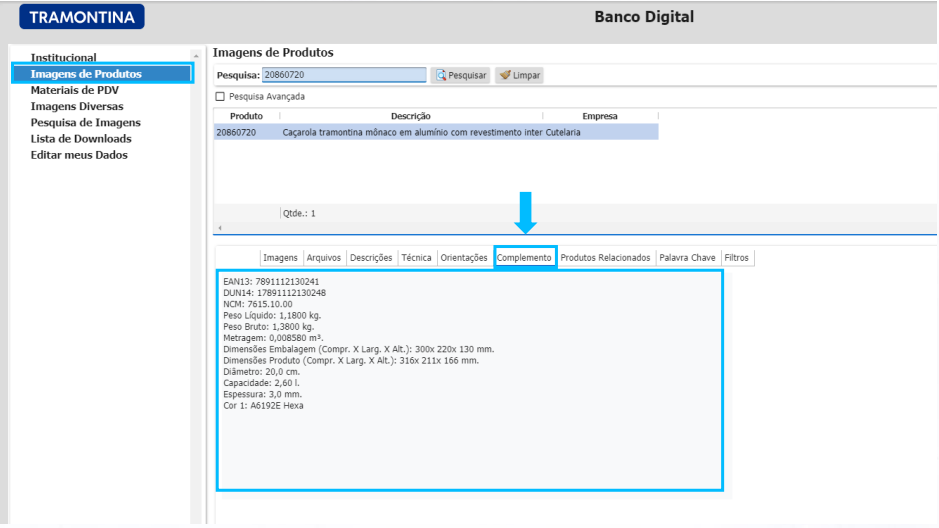Show the Orientações tab

coord(464,257)
